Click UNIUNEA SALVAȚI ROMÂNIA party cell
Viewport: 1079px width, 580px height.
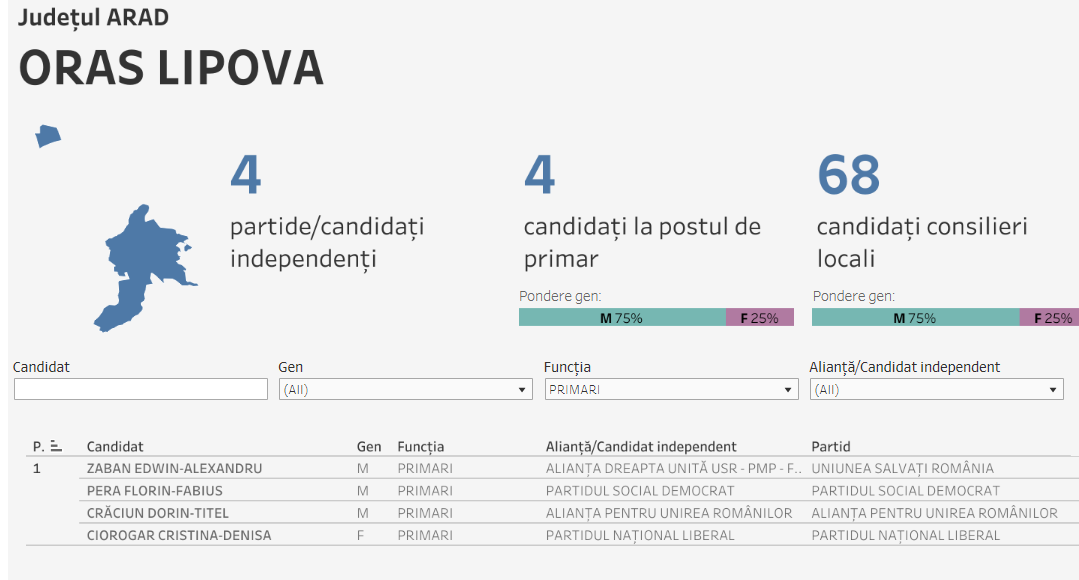[x=902, y=468]
